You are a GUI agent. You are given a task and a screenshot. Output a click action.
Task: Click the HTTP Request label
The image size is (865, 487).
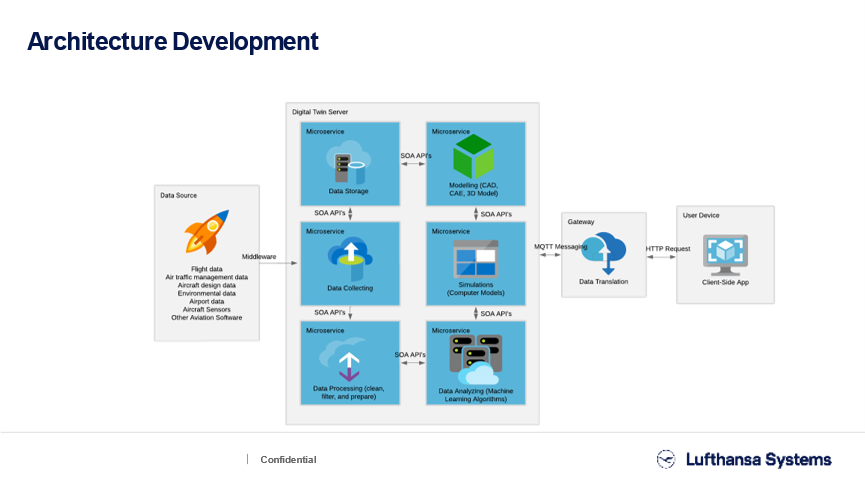coord(668,249)
